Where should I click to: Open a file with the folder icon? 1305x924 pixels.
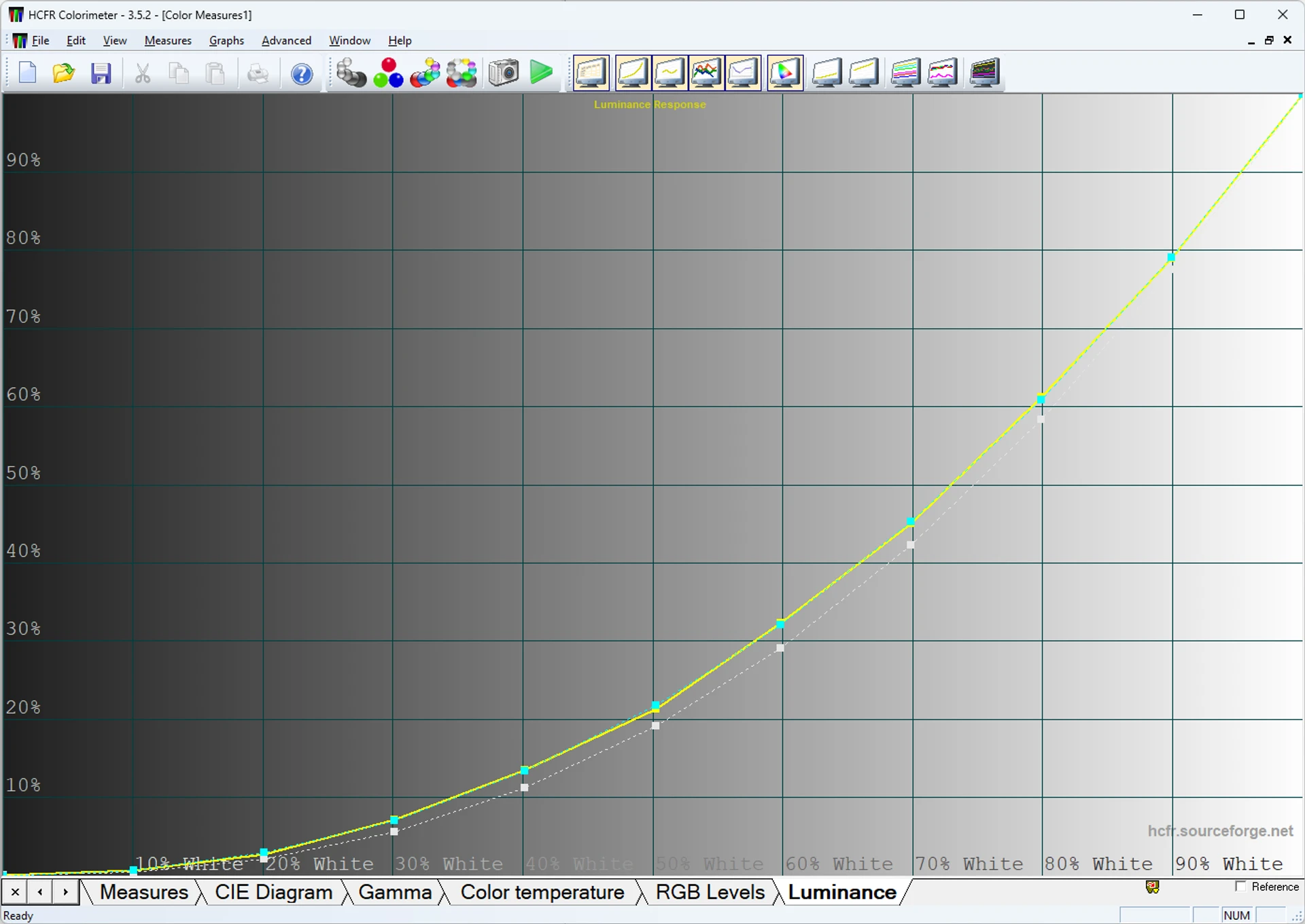(64, 73)
